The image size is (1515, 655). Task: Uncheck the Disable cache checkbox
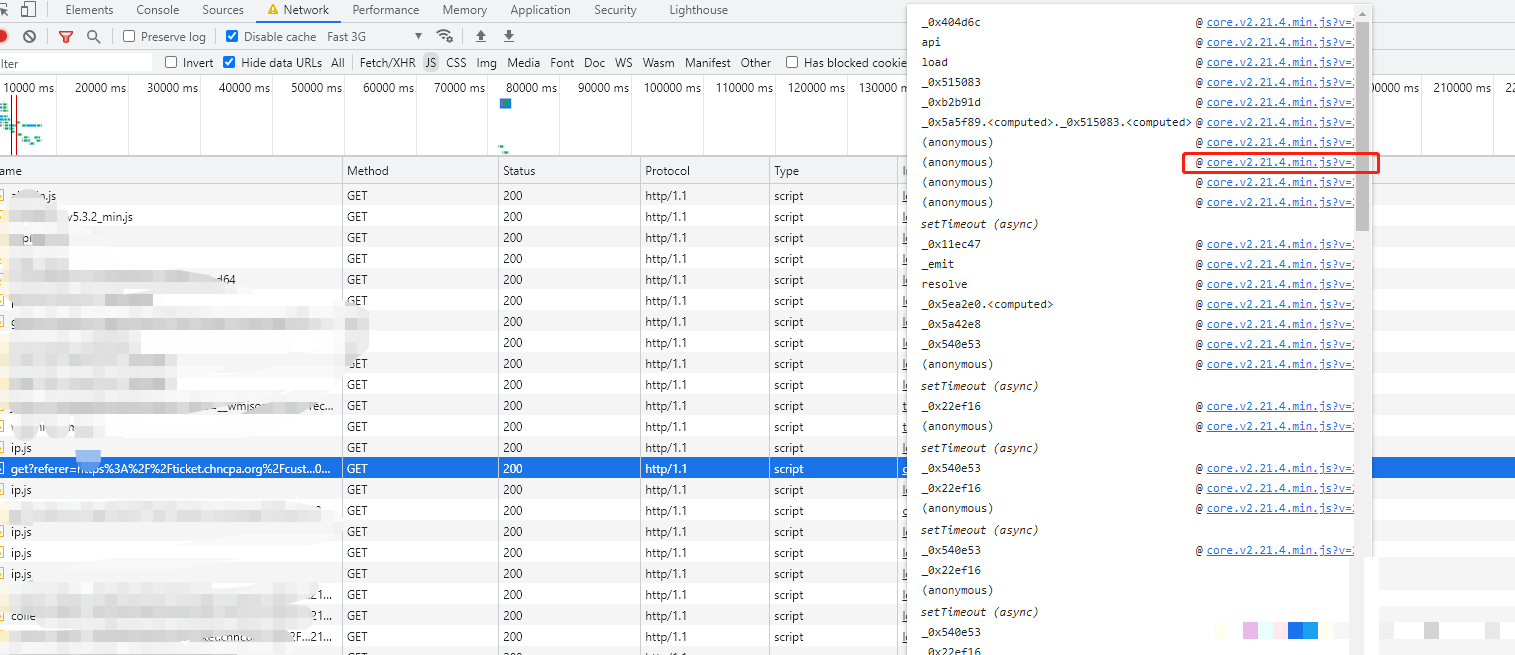coord(232,36)
